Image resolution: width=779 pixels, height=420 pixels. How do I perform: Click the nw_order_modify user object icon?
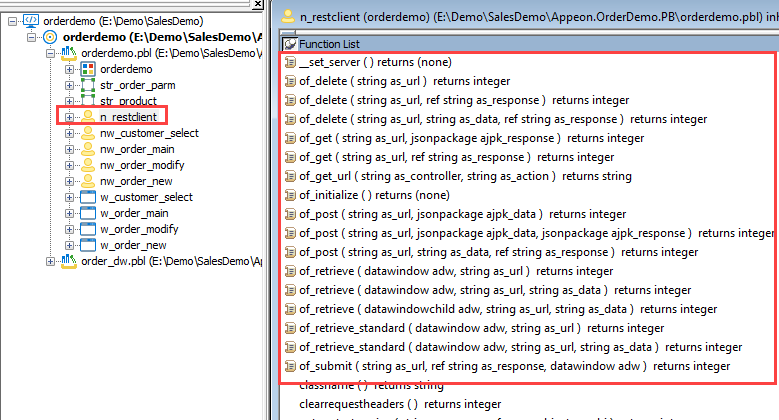tap(88, 165)
